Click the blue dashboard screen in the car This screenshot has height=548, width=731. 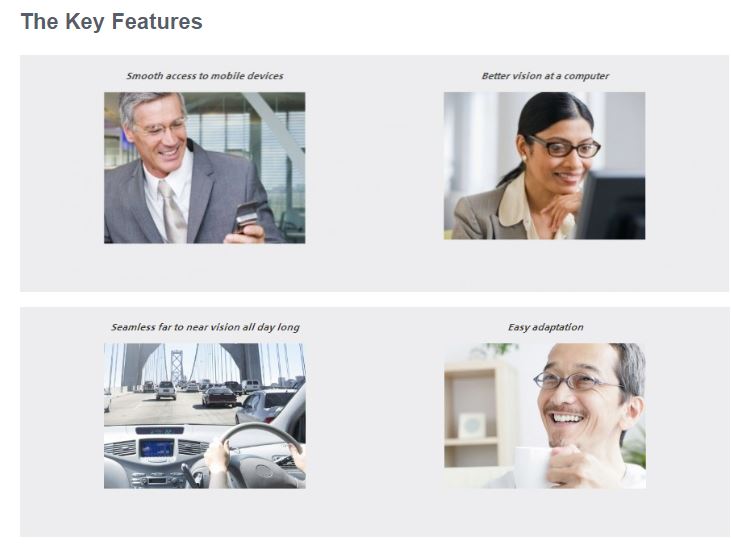pyautogui.click(x=157, y=449)
